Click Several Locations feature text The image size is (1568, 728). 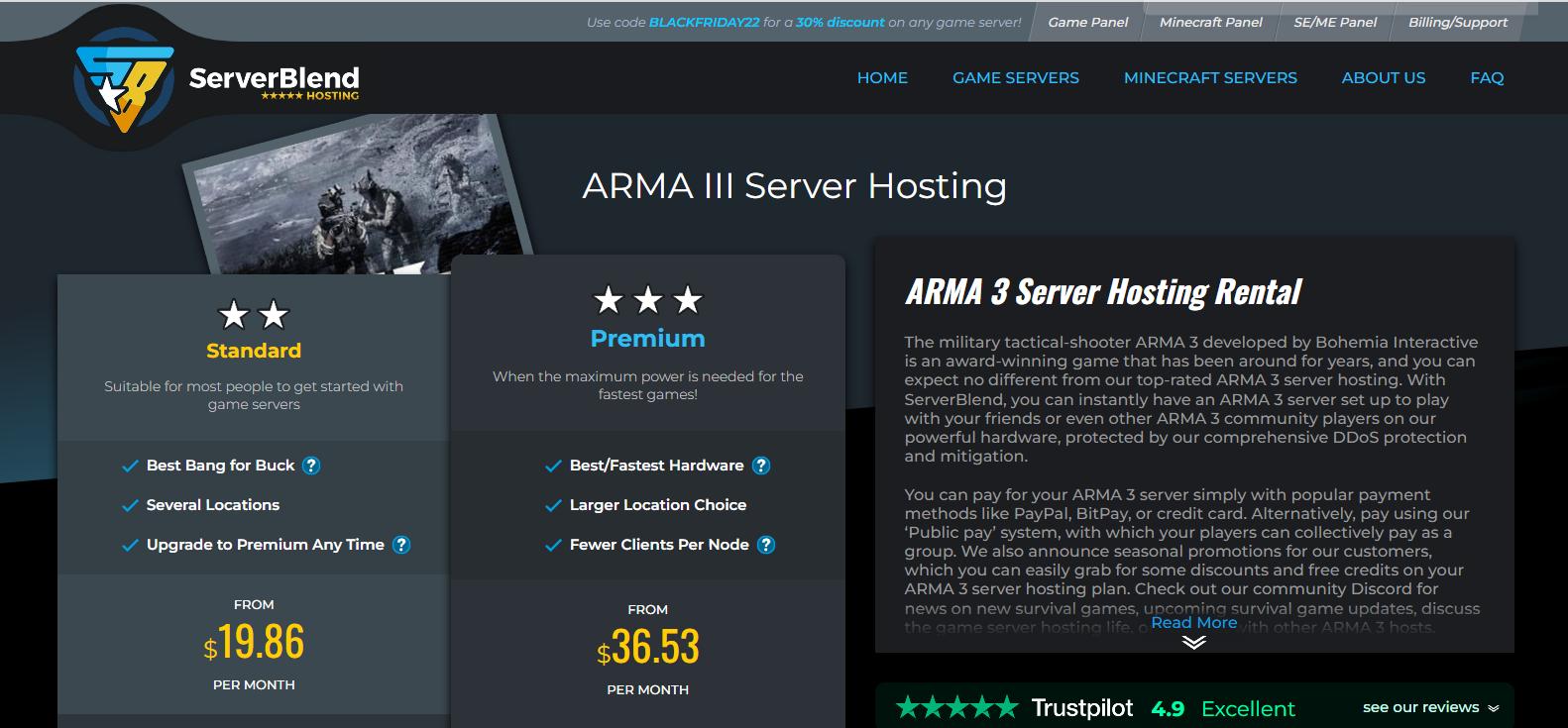[213, 505]
